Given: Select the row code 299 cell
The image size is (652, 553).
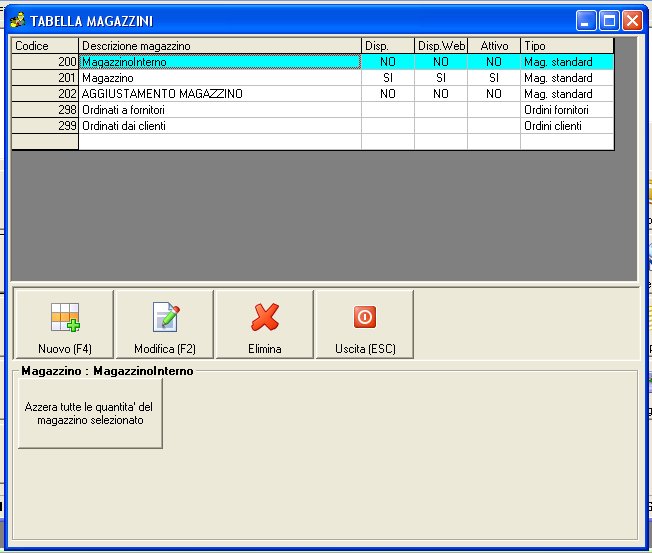Looking at the screenshot, I should click(45, 126).
